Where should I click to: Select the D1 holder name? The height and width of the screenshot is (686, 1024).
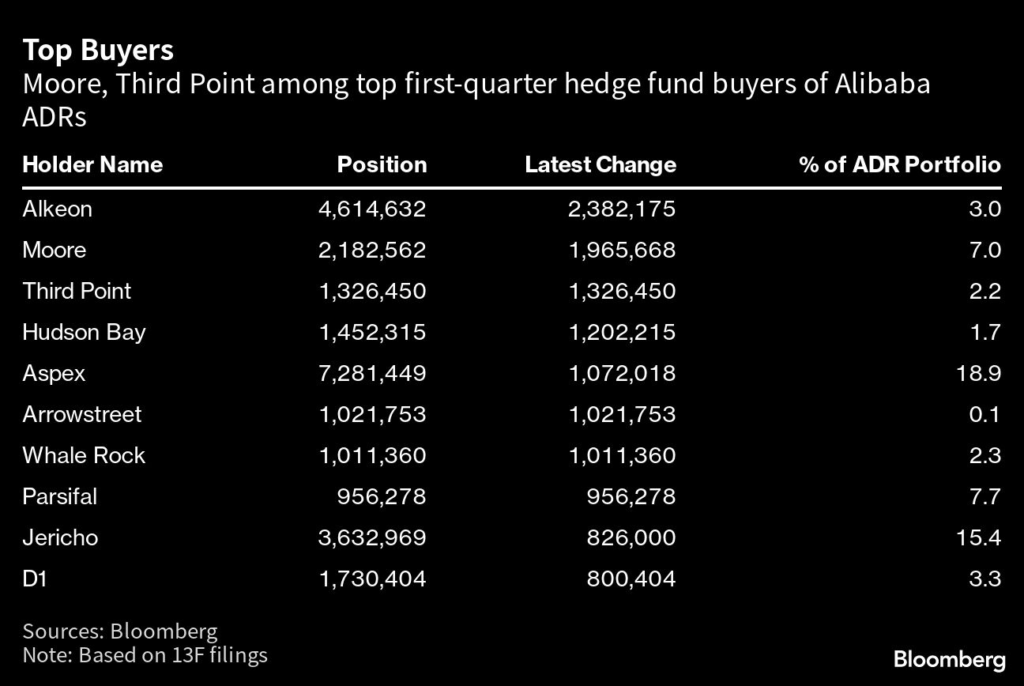(x=35, y=578)
